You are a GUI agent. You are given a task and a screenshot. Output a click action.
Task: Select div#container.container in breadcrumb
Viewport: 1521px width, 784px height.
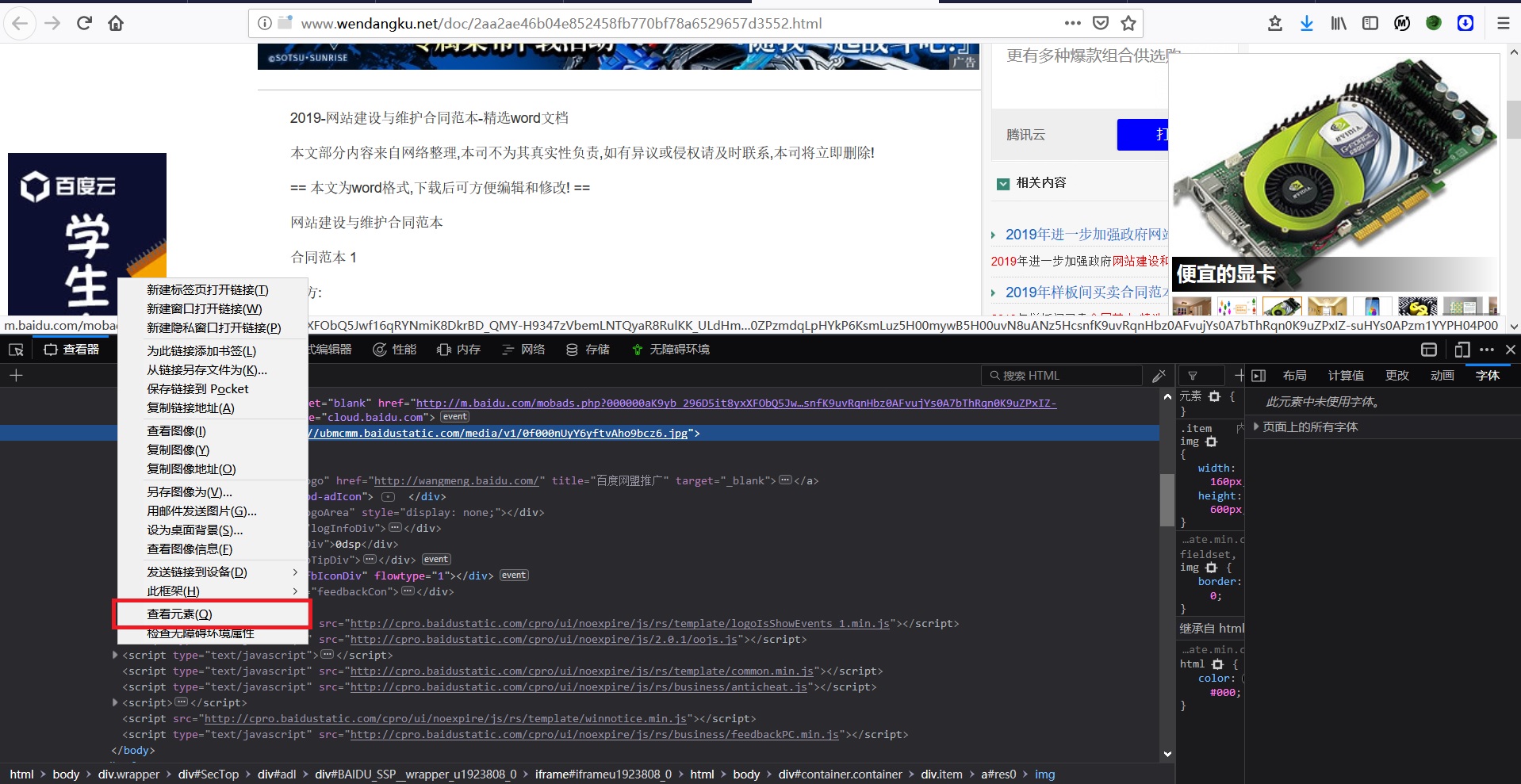tap(840, 774)
